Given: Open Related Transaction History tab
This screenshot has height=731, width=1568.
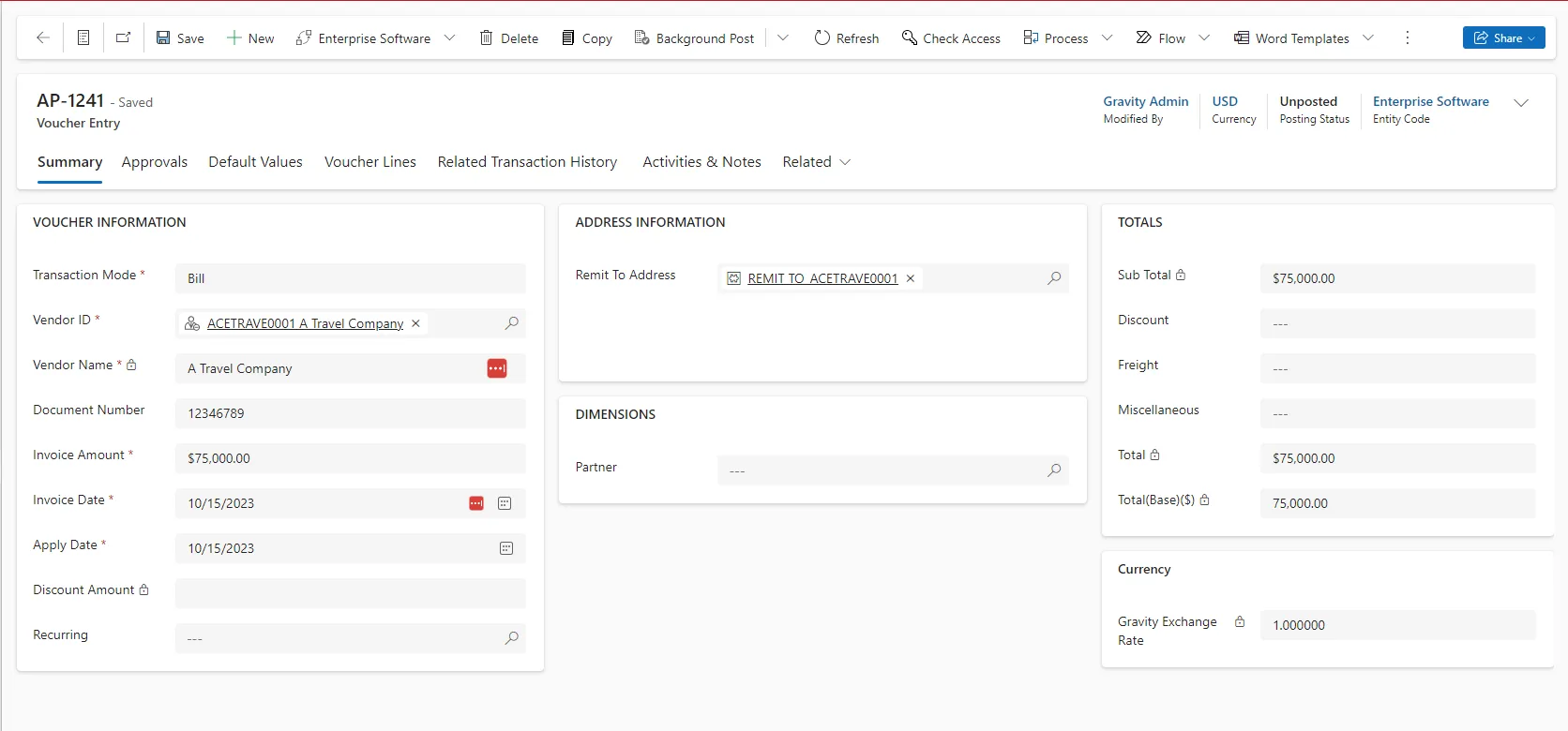Looking at the screenshot, I should point(527,162).
